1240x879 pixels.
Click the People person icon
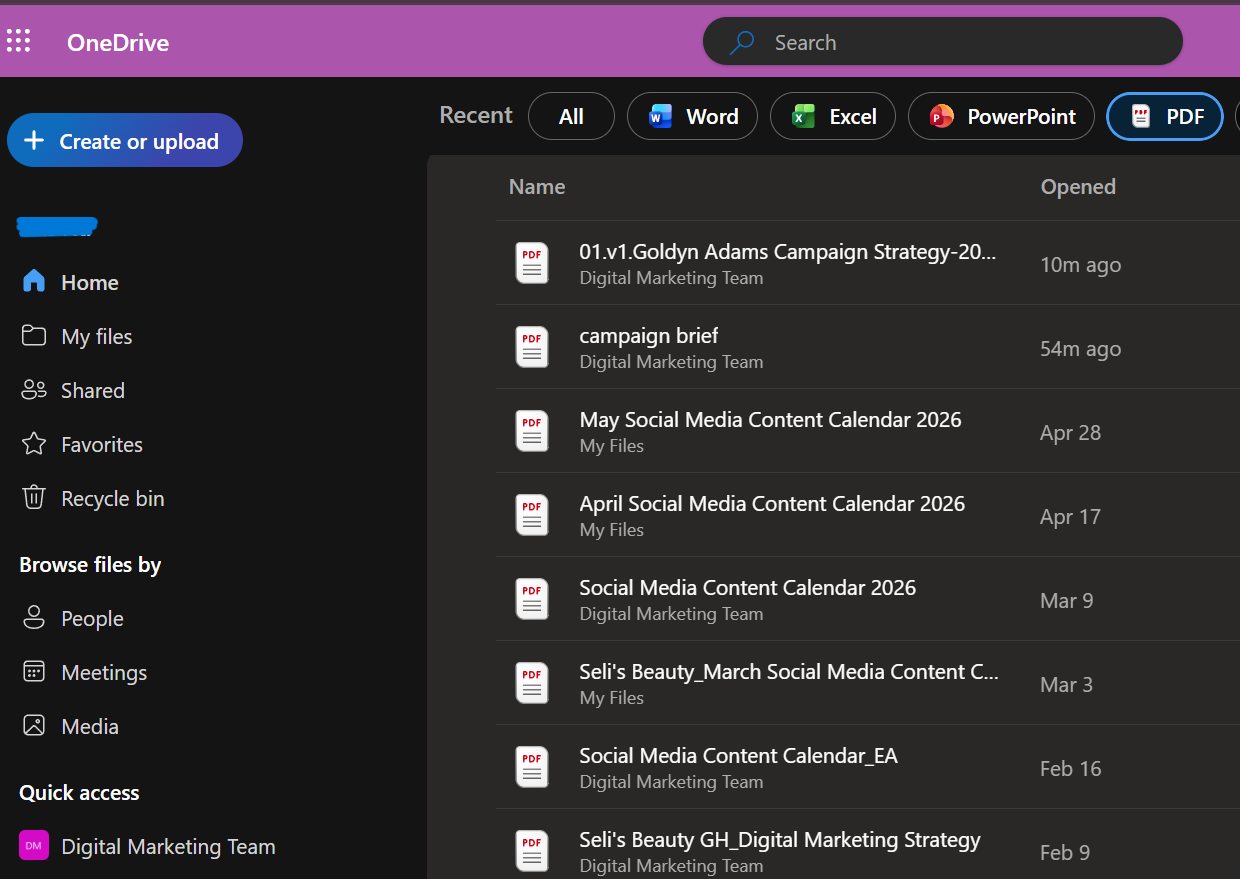point(34,618)
